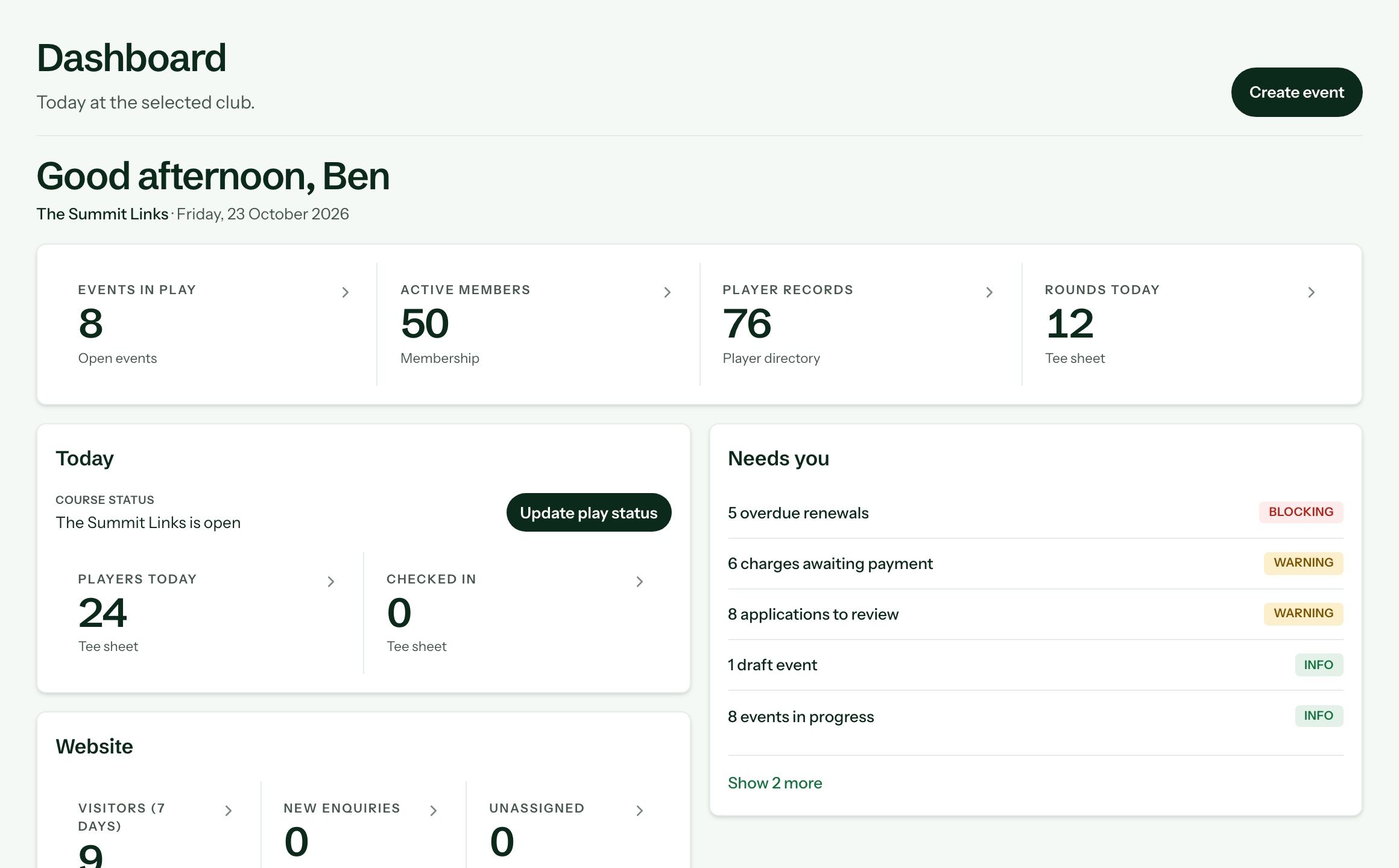This screenshot has width=1399, height=868.
Task: Select the Open events label
Action: pos(118,358)
